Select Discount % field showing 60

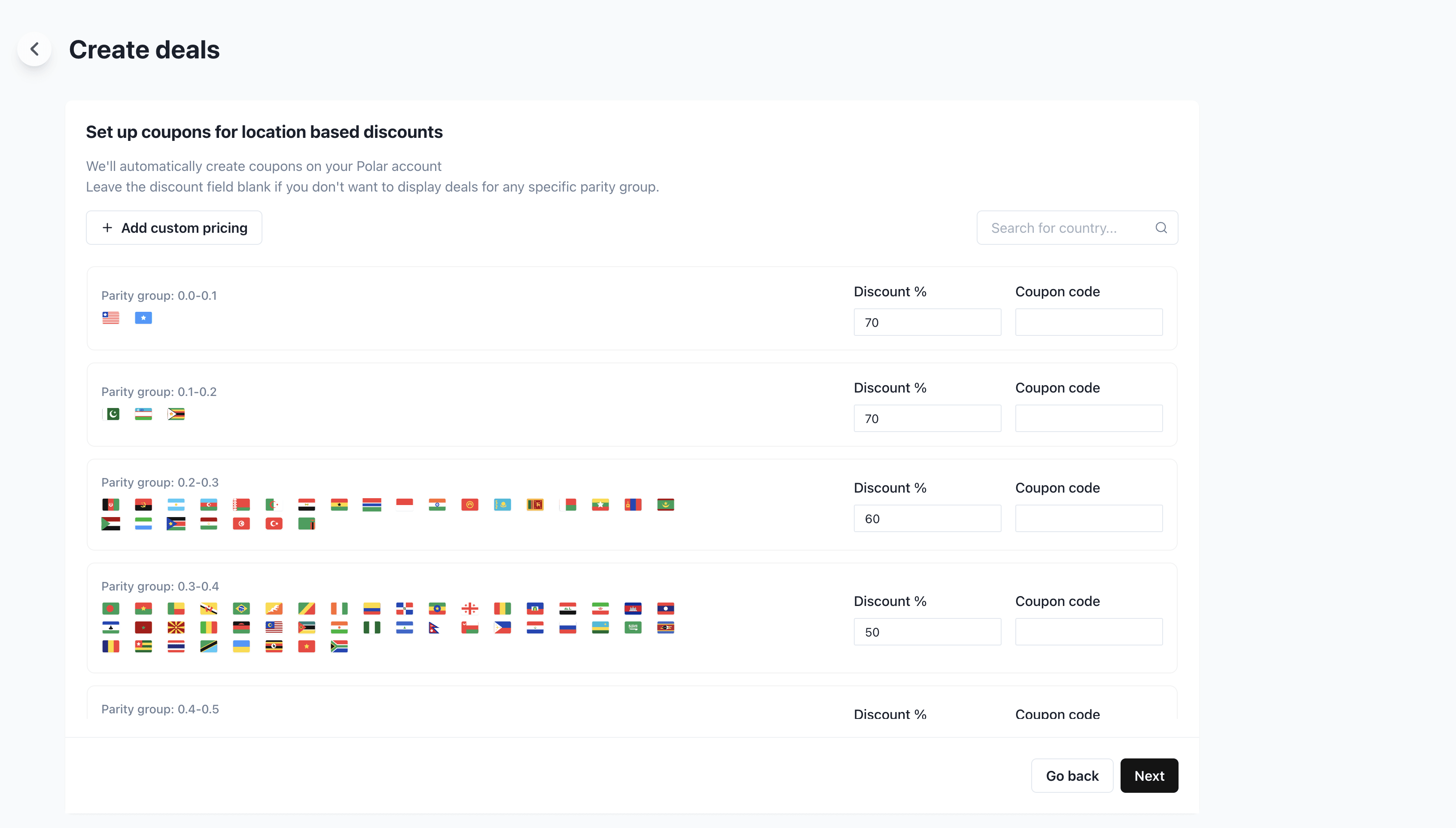[927, 519]
